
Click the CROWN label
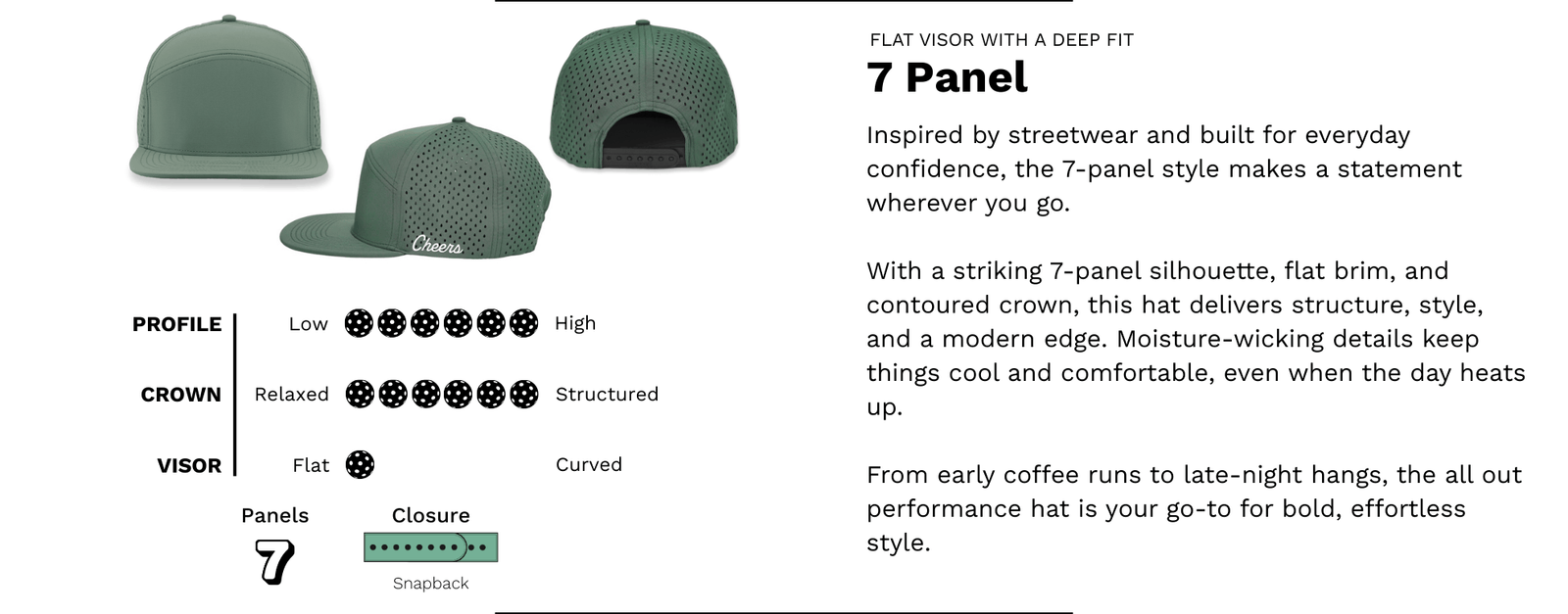(181, 395)
